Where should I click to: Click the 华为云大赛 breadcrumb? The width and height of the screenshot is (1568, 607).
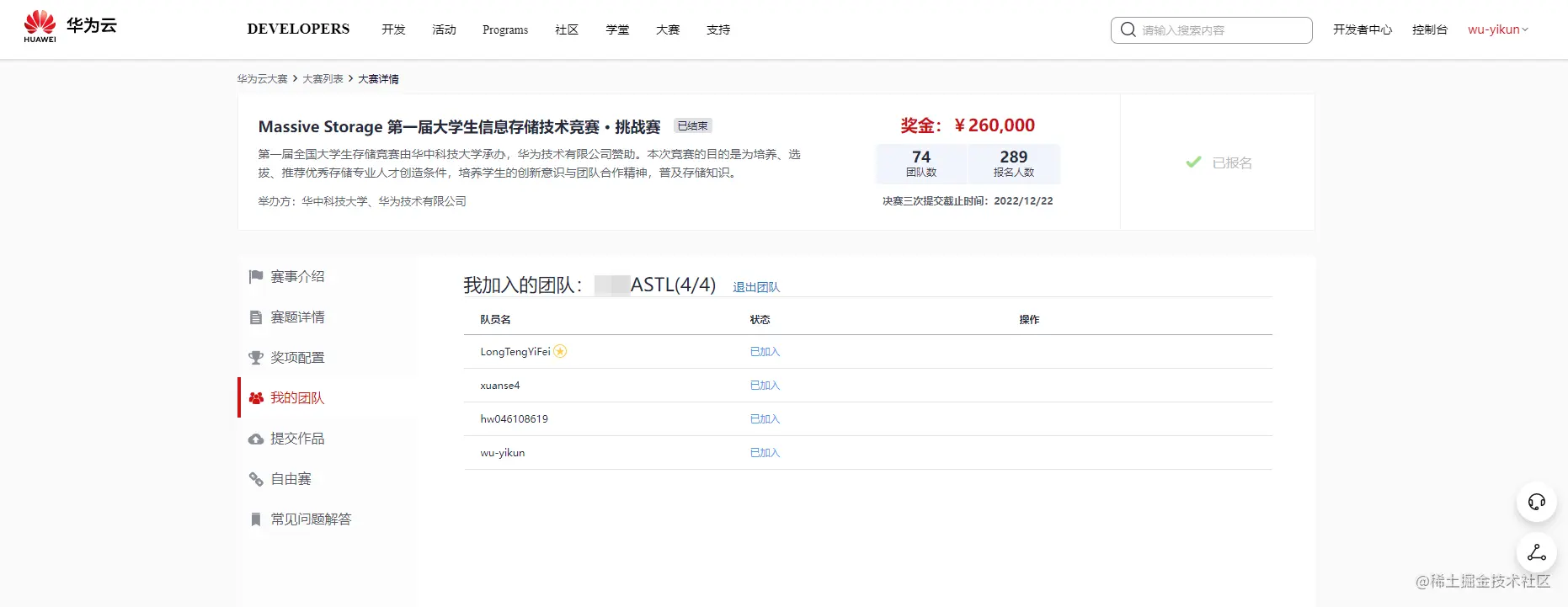(x=262, y=78)
